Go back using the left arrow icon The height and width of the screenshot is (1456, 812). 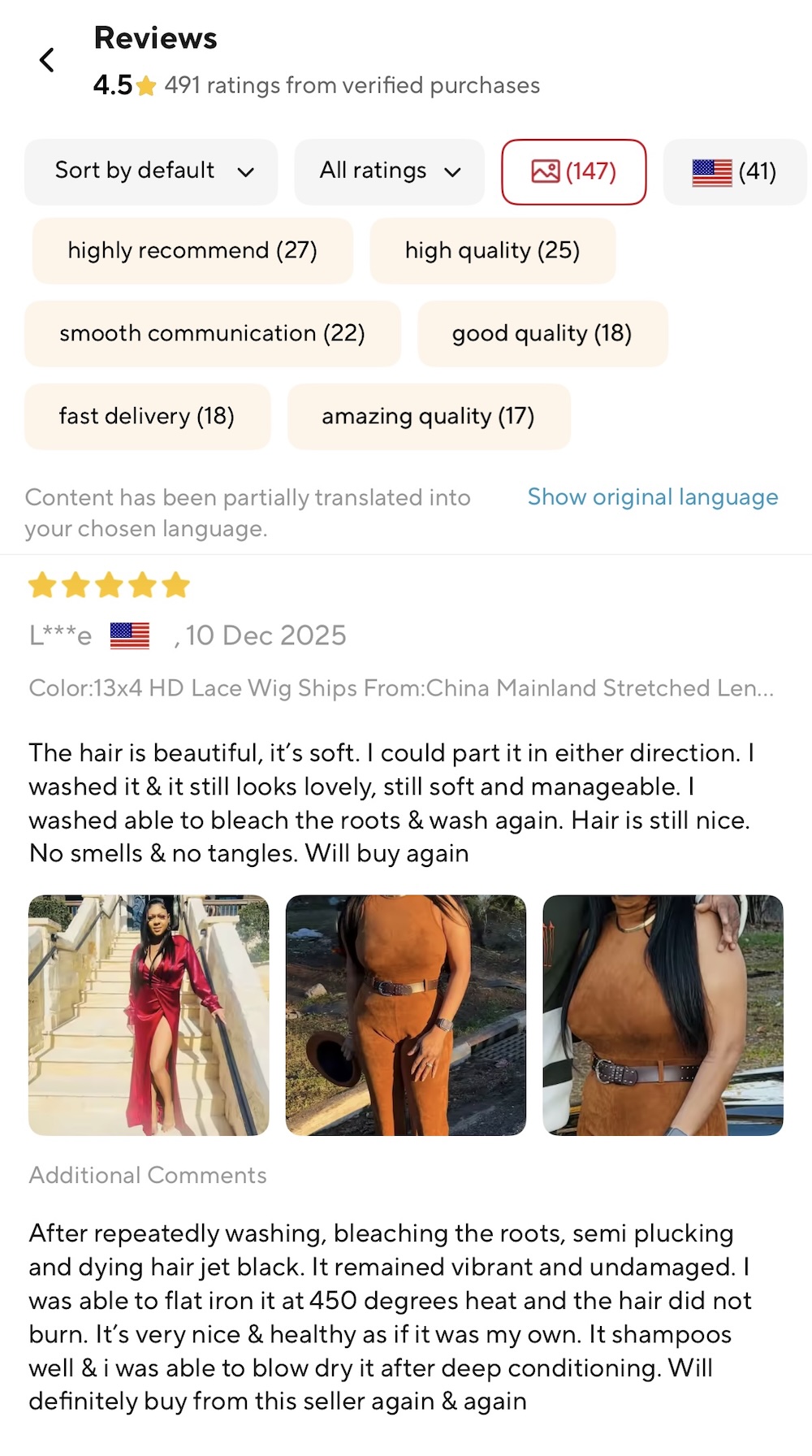47,60
